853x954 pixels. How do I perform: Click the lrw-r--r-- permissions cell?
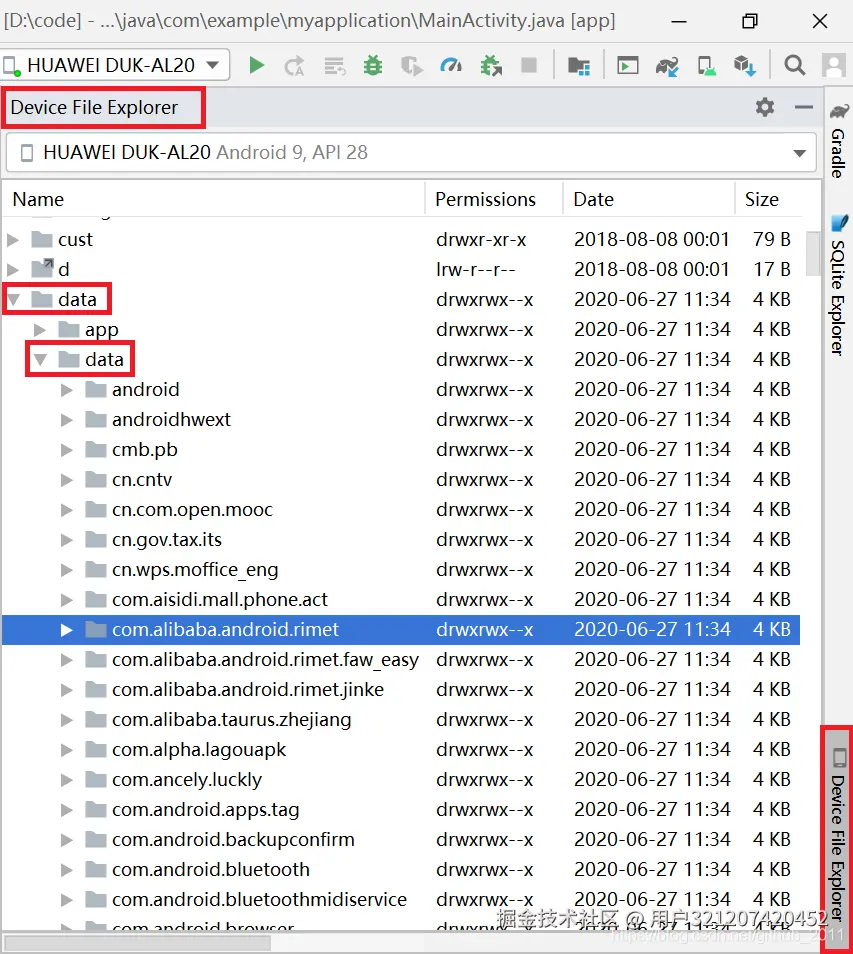[476, 270]
